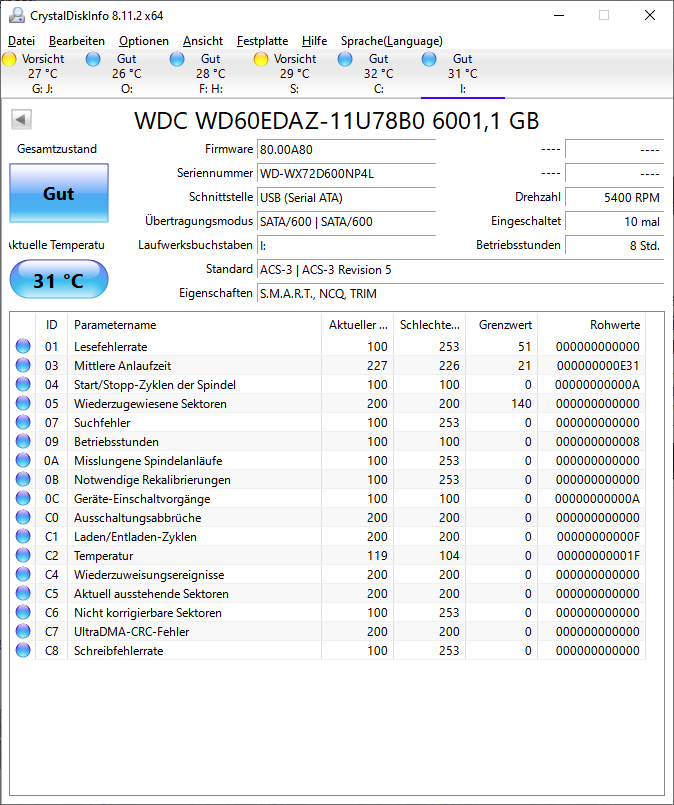This screenshot has height=805, width=674.
Task: Click status orb of row ID 09
Action: [23, 442]
